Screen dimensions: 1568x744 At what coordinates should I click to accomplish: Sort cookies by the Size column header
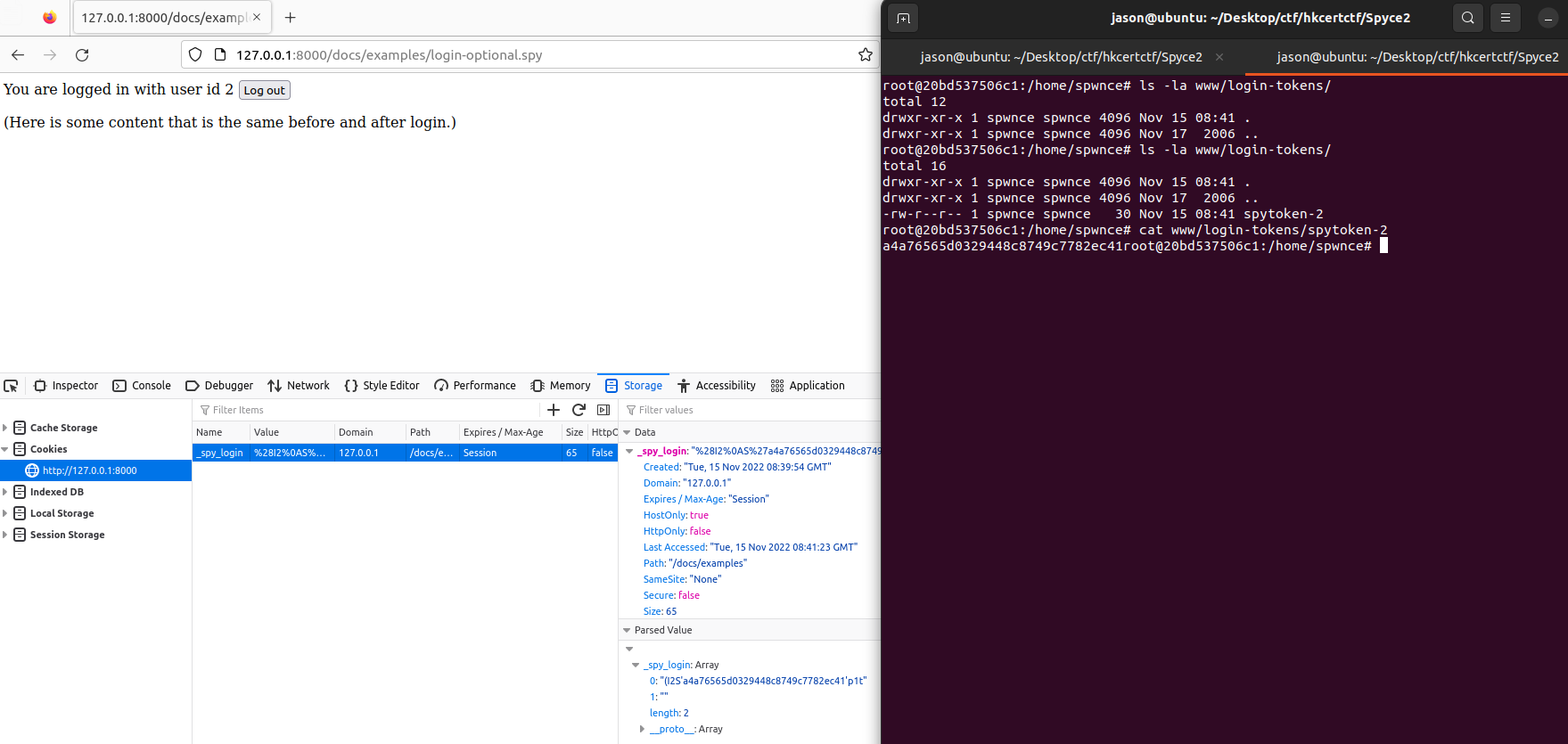coord(575,432)
